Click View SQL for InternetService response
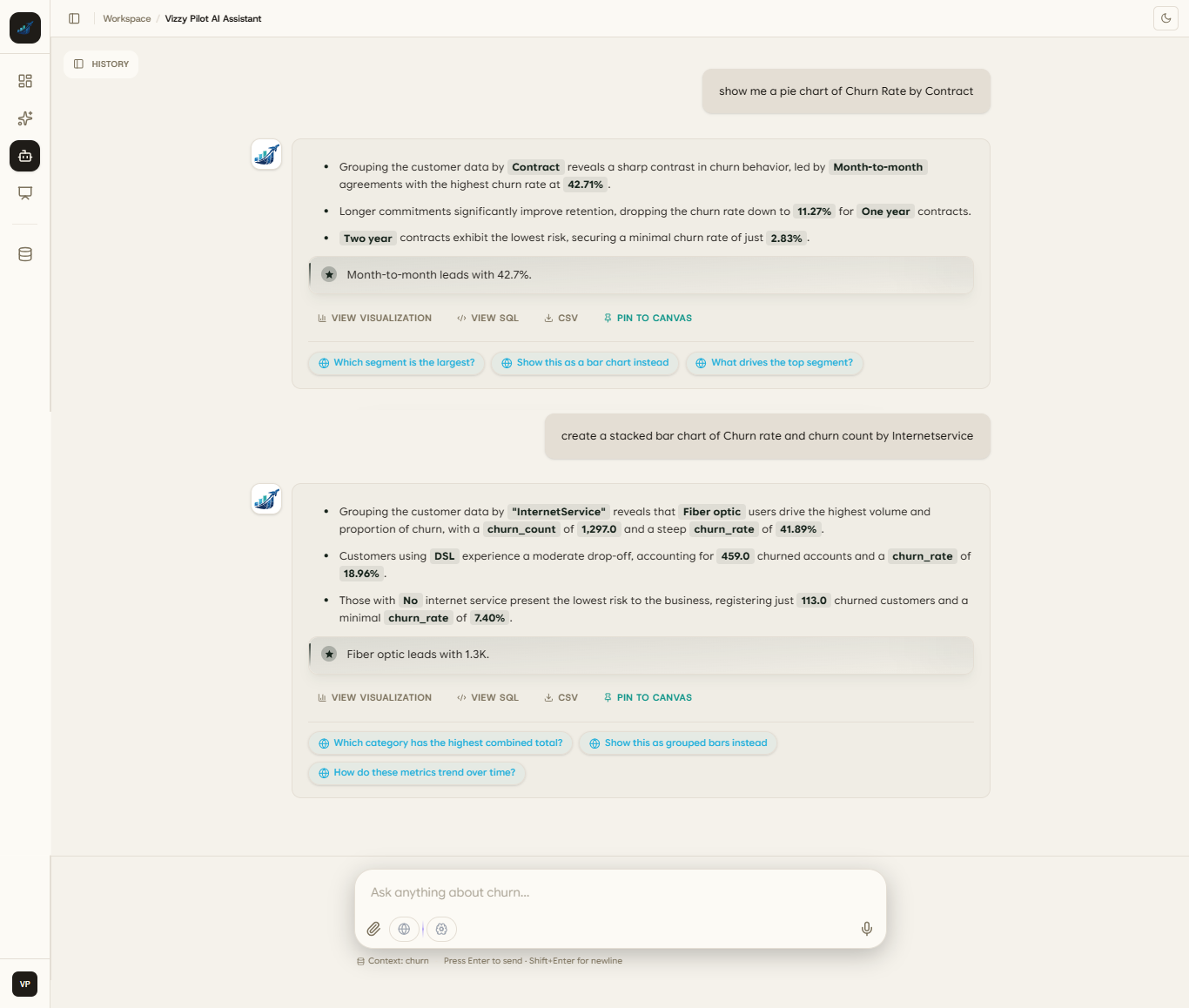Image resolution: width=1189 pixels, height=1008 pixels. [487, 698]
